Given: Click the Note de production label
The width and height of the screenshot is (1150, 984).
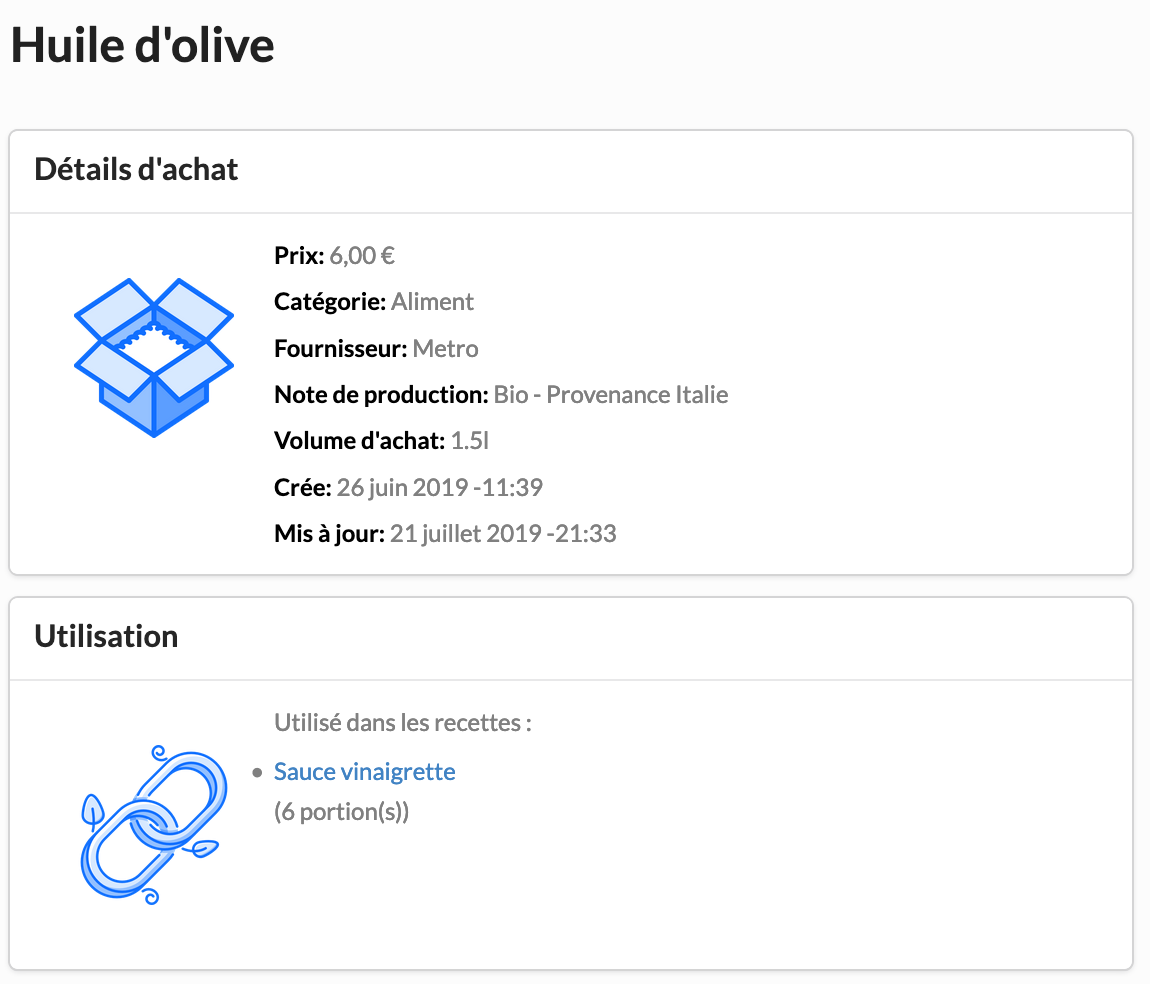Looking at the screenshot, I should pos(381,395).
